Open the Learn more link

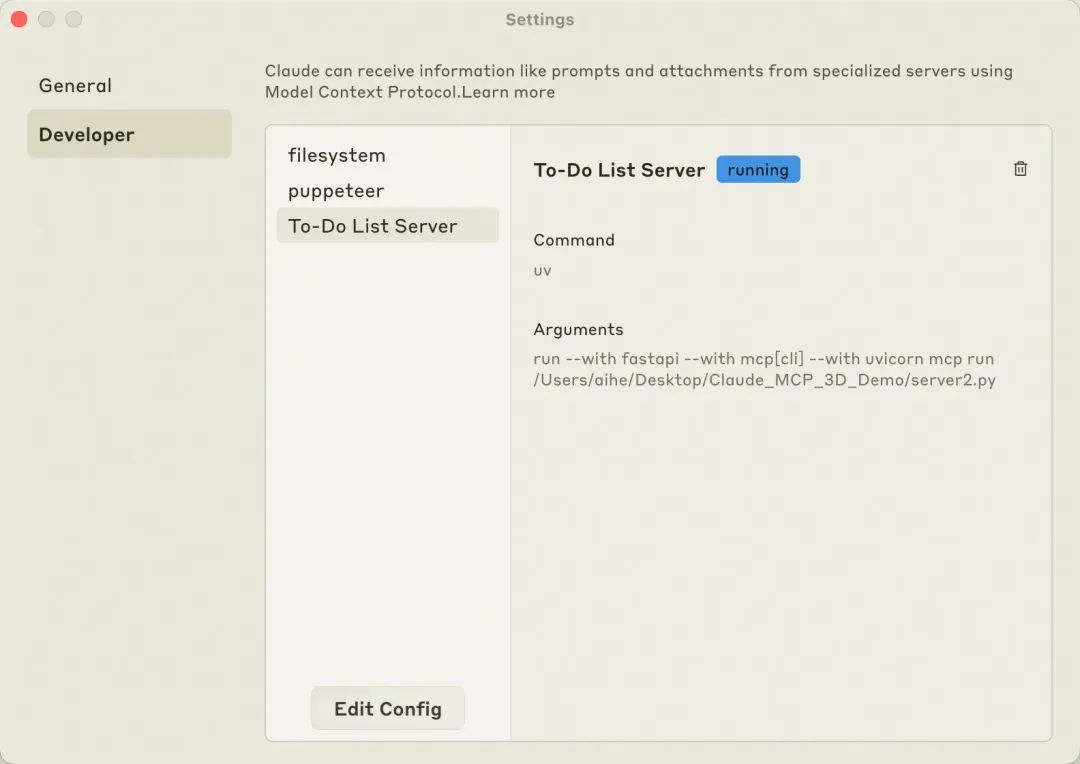508,92
